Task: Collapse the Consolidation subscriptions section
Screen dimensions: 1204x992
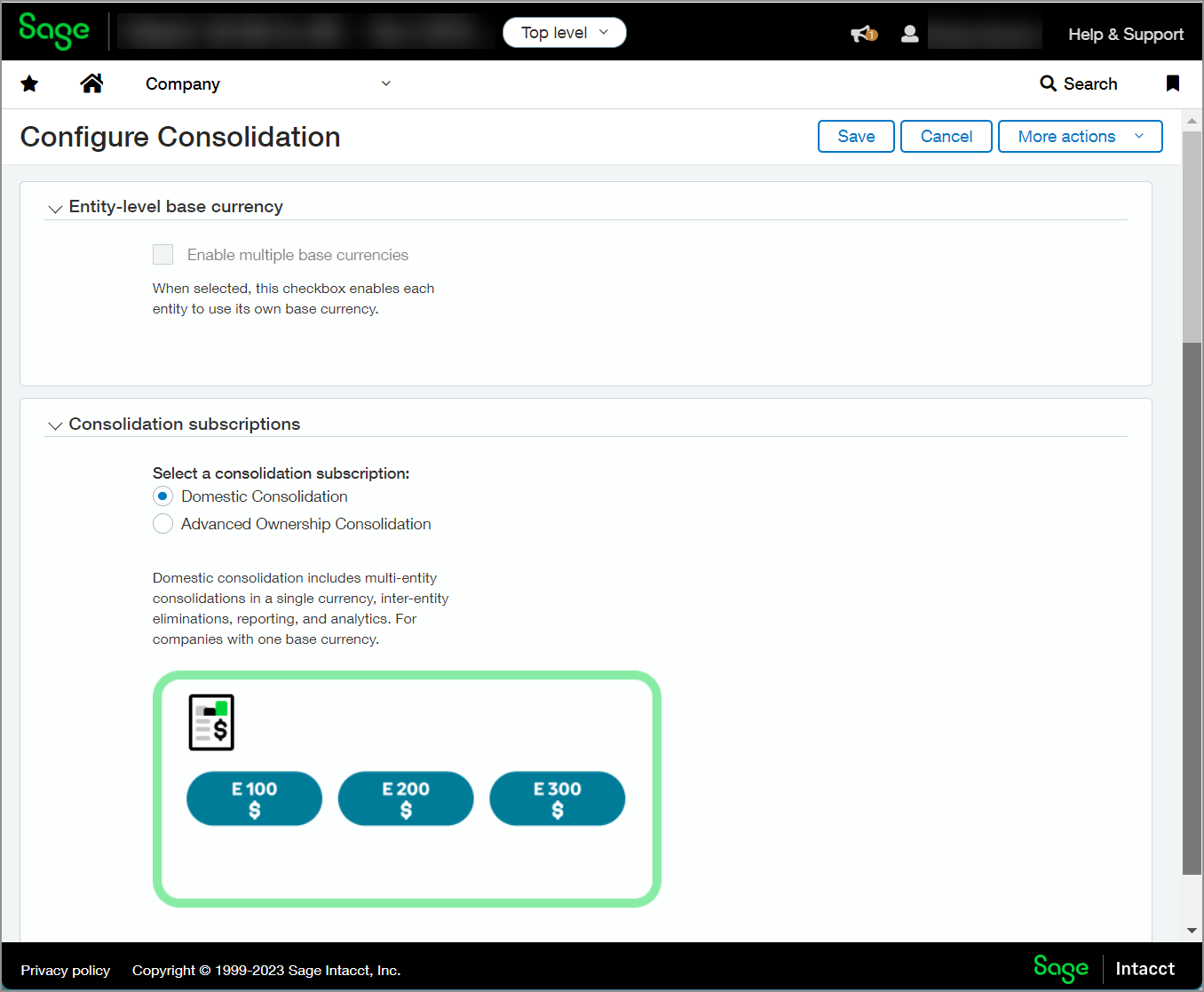Action: [x=55, y=425]
